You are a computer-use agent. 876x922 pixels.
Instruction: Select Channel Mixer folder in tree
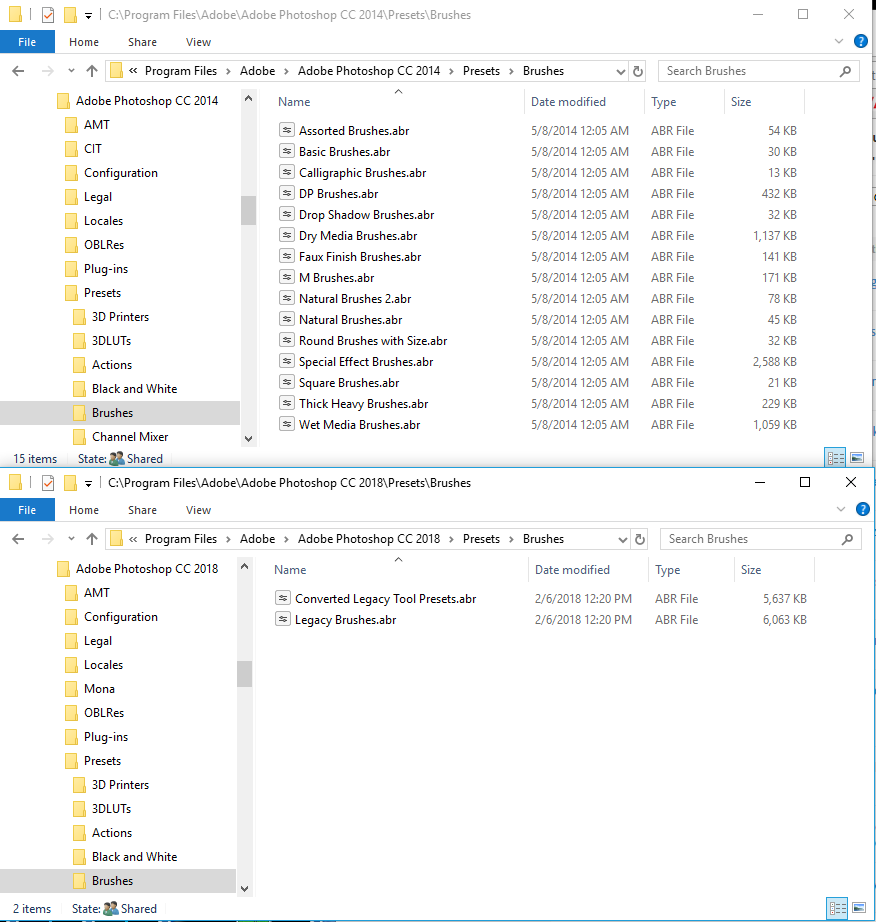point(130,437)
